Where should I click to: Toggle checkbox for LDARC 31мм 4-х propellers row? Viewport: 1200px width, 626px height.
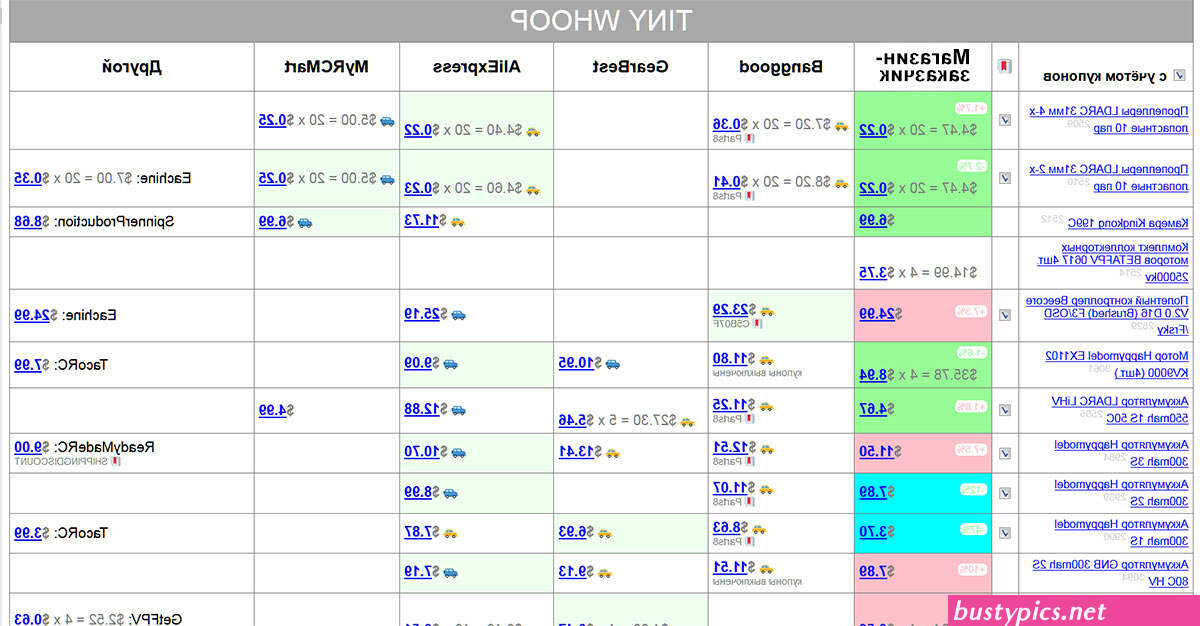tap(1005, 120)
